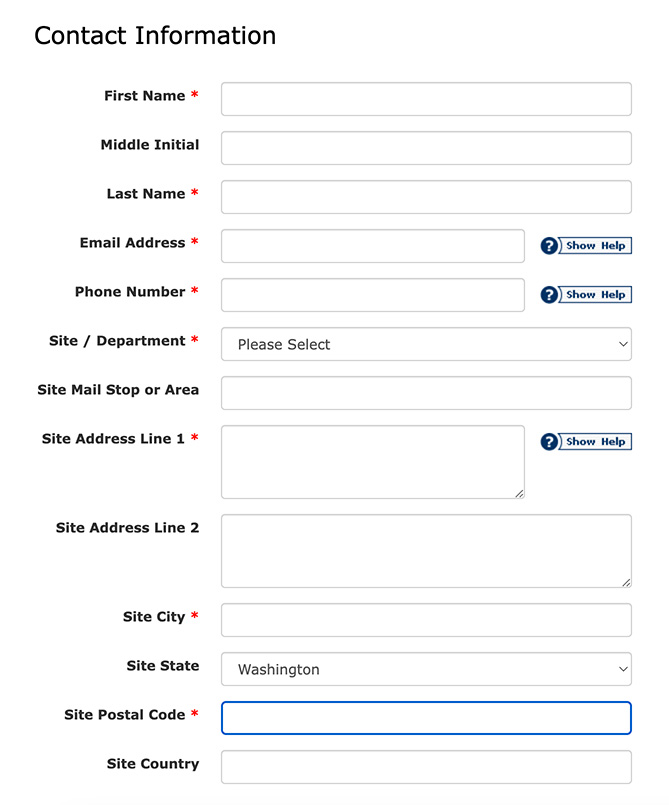This screenshot has height=805, width=669.
Task: Focus the Email Address input field
Action: tap(372, 245)
